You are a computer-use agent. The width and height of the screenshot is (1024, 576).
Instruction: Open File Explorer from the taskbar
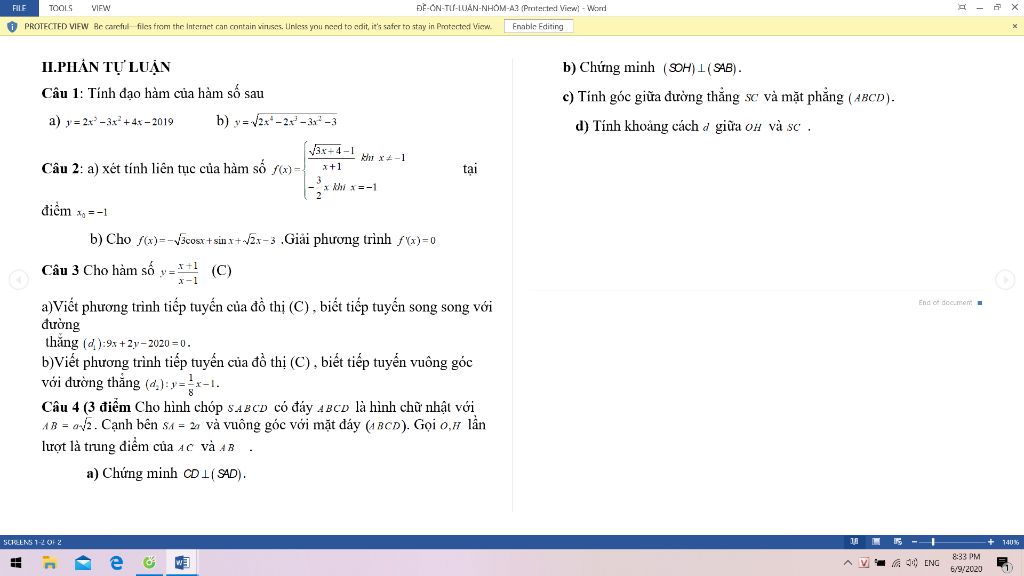pos(49,562)
